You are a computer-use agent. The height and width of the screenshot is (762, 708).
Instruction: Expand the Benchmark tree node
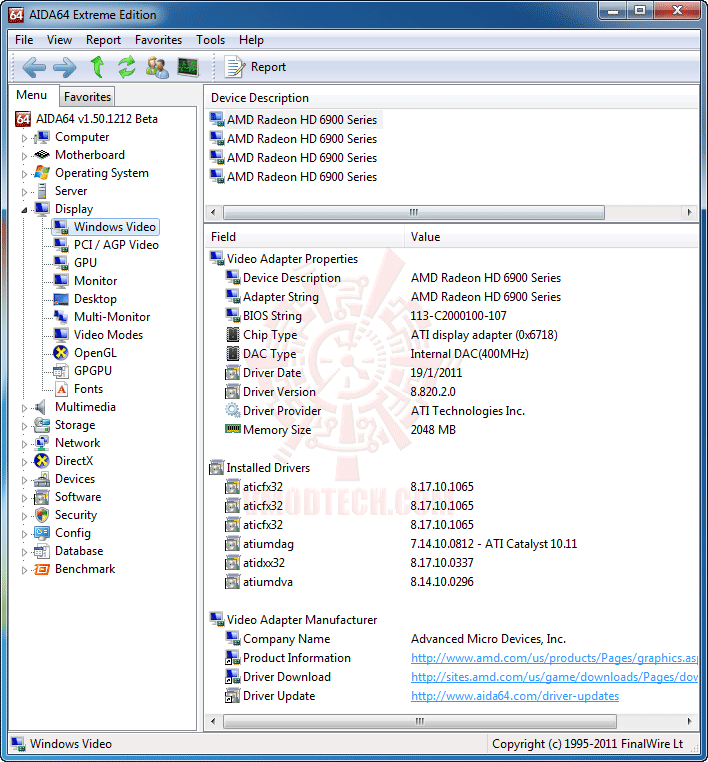coord(24,570)
